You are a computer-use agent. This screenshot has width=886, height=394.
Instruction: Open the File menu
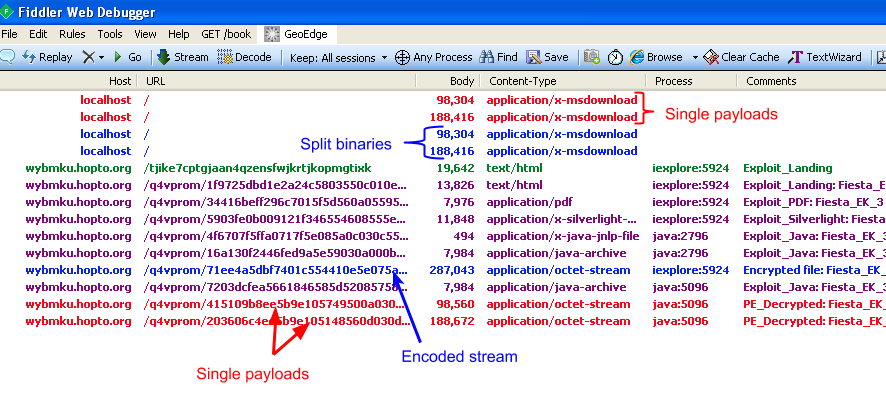(x=10, y=34)
